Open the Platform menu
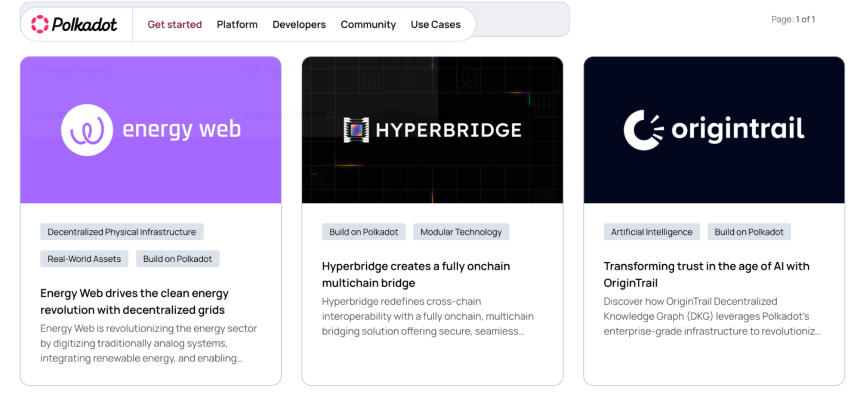This screenshot has height=397, width=860. pos(237,25)
